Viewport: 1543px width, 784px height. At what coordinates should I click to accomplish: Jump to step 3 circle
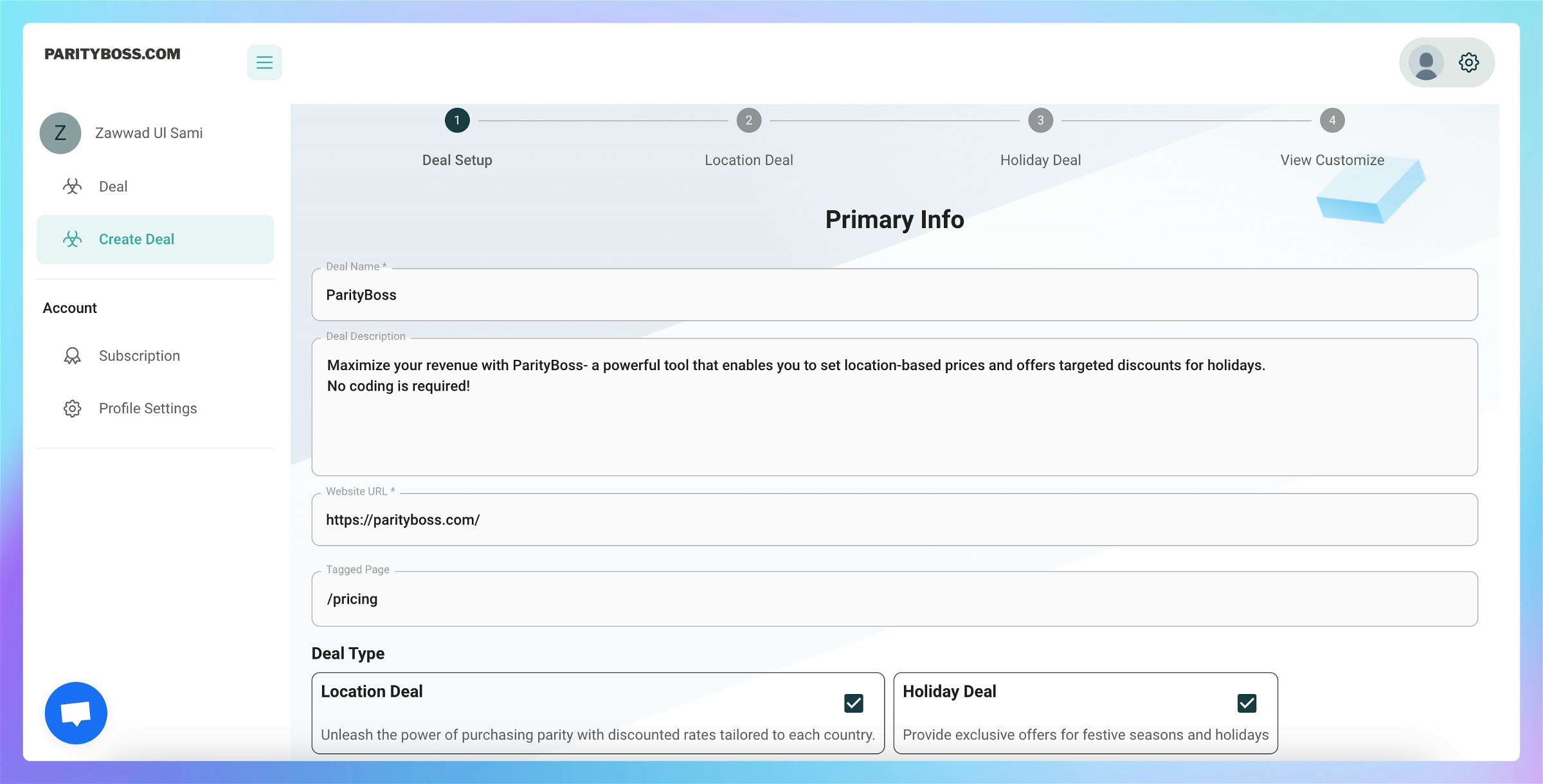click(1041, 120)
